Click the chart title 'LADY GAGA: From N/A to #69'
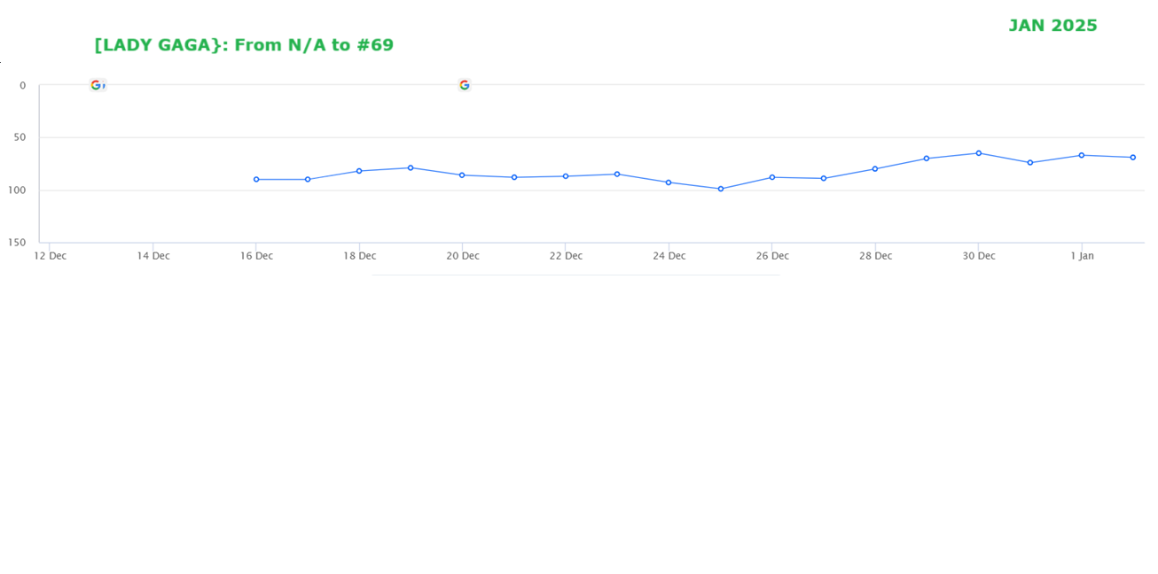The width and height of the screenshot is (1158, 574). pos(244,45)
